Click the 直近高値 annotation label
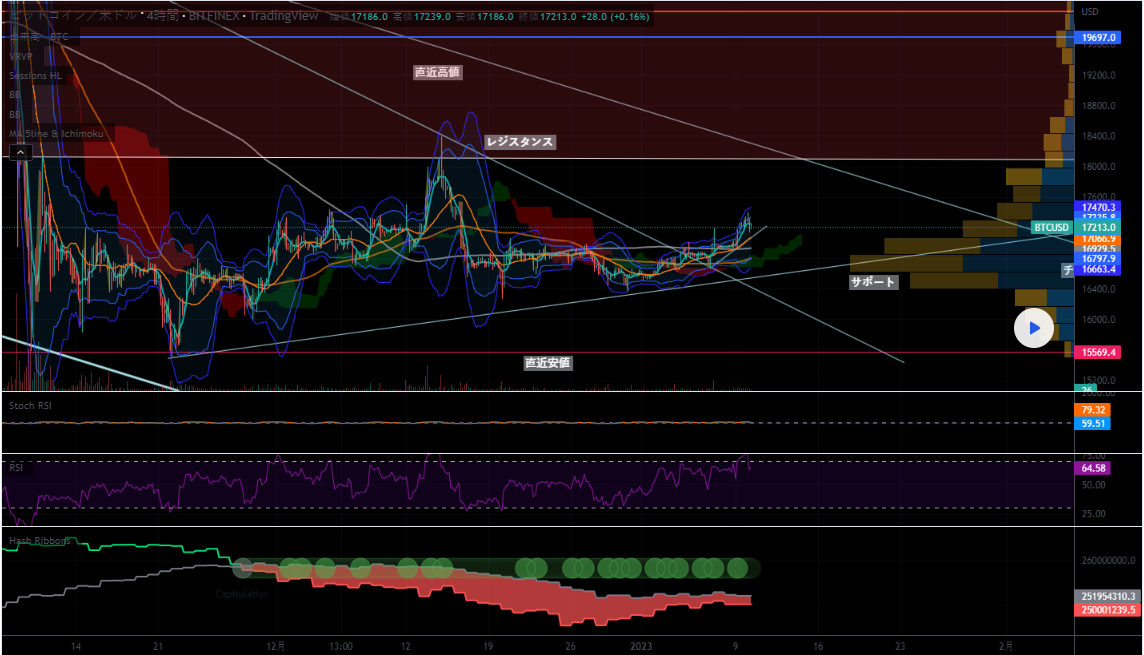This screenshot has width=1144, height=655. tap(438, 72)
